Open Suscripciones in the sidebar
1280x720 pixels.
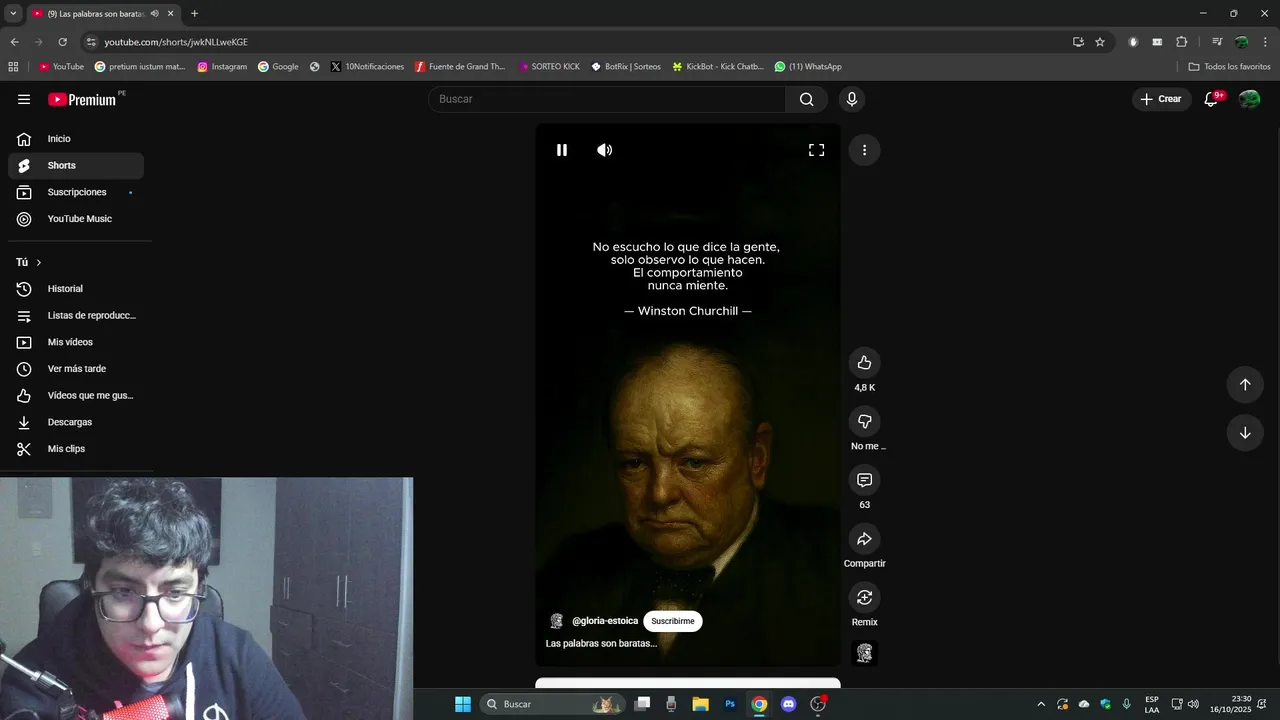coord(76,192)
